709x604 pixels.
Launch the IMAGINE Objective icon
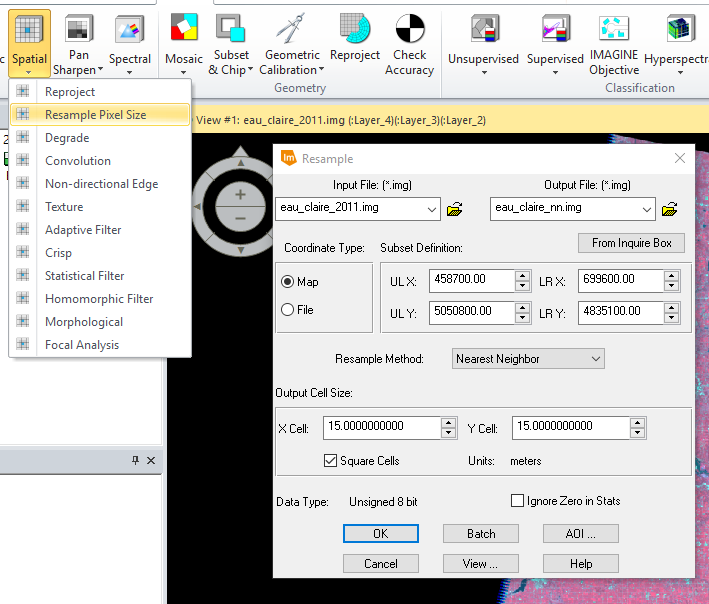click(x=614, y=28)
